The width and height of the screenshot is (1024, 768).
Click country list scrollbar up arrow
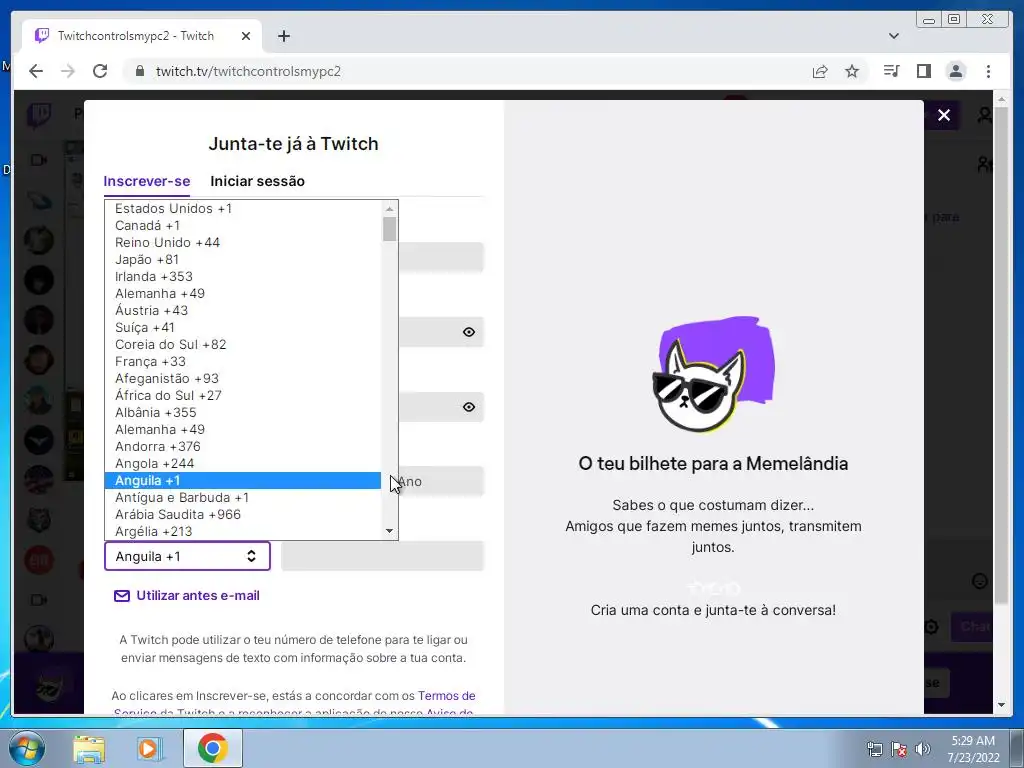(x=389, y=208)
